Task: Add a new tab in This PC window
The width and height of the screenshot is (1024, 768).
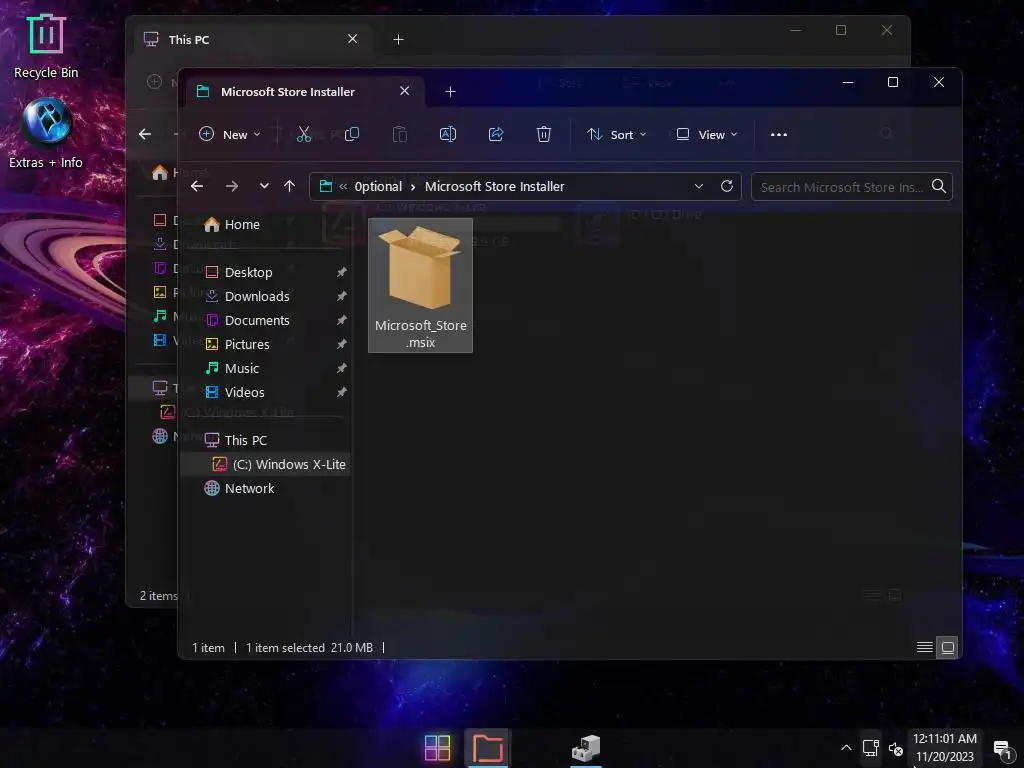Action: 398,40
